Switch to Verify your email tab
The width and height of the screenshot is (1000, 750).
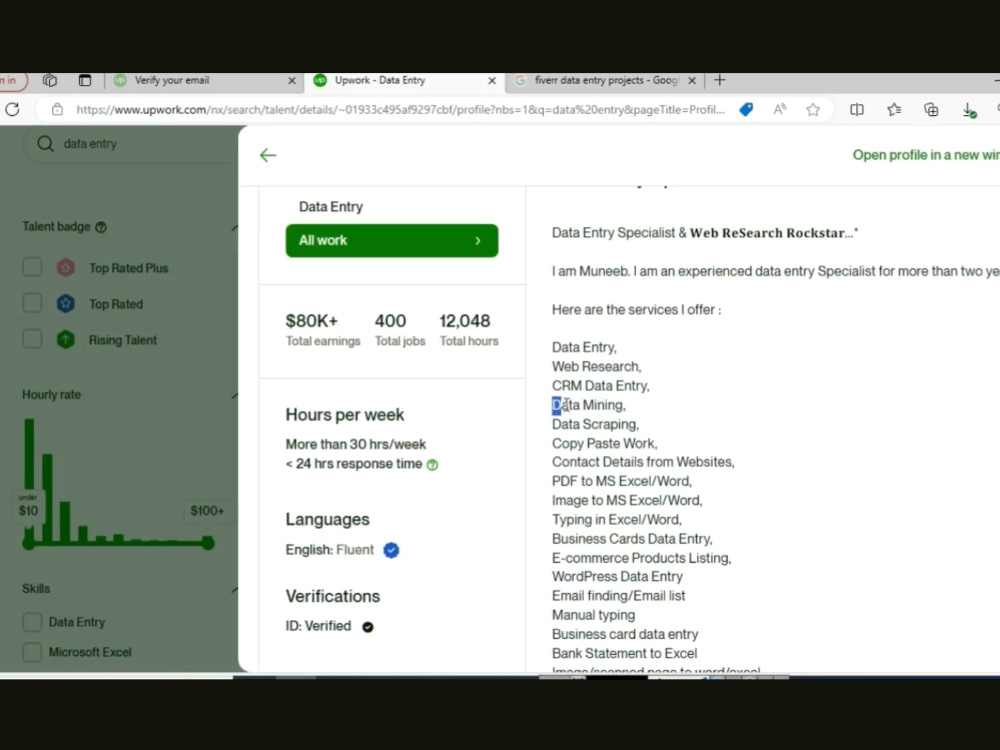[x=204, y=80]
